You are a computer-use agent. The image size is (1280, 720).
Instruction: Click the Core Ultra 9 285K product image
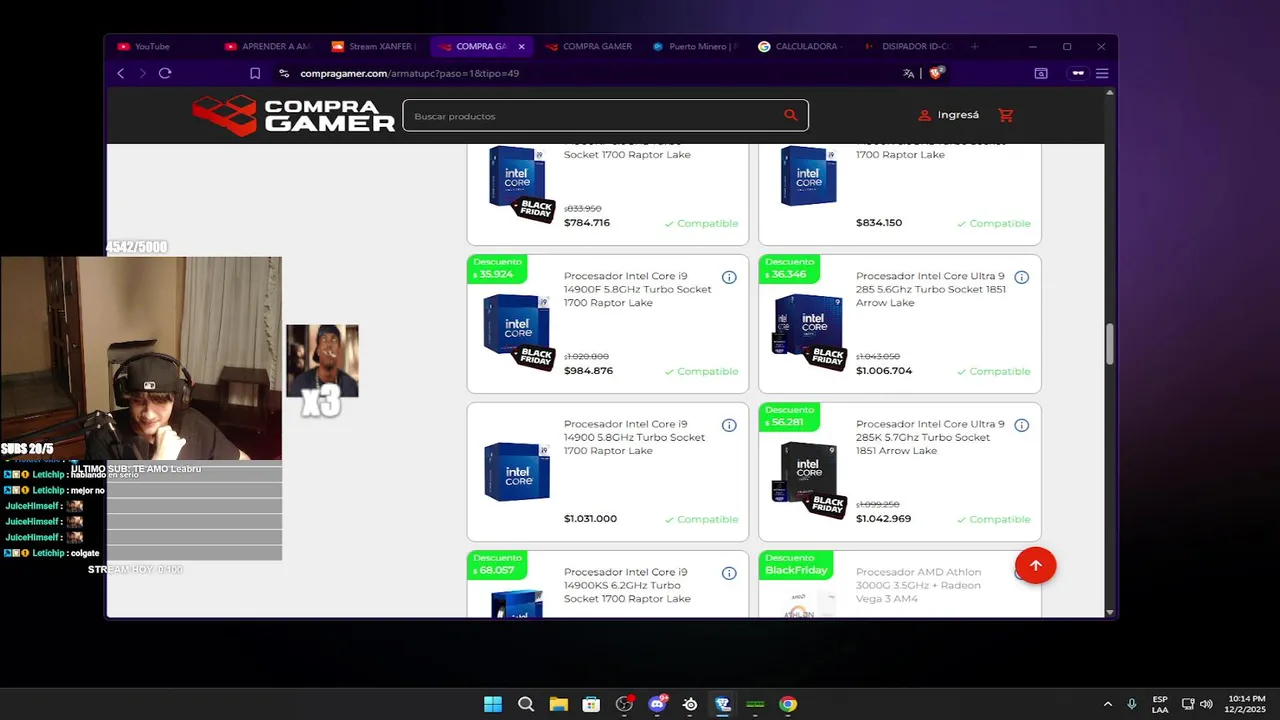[x=809, y=478]
